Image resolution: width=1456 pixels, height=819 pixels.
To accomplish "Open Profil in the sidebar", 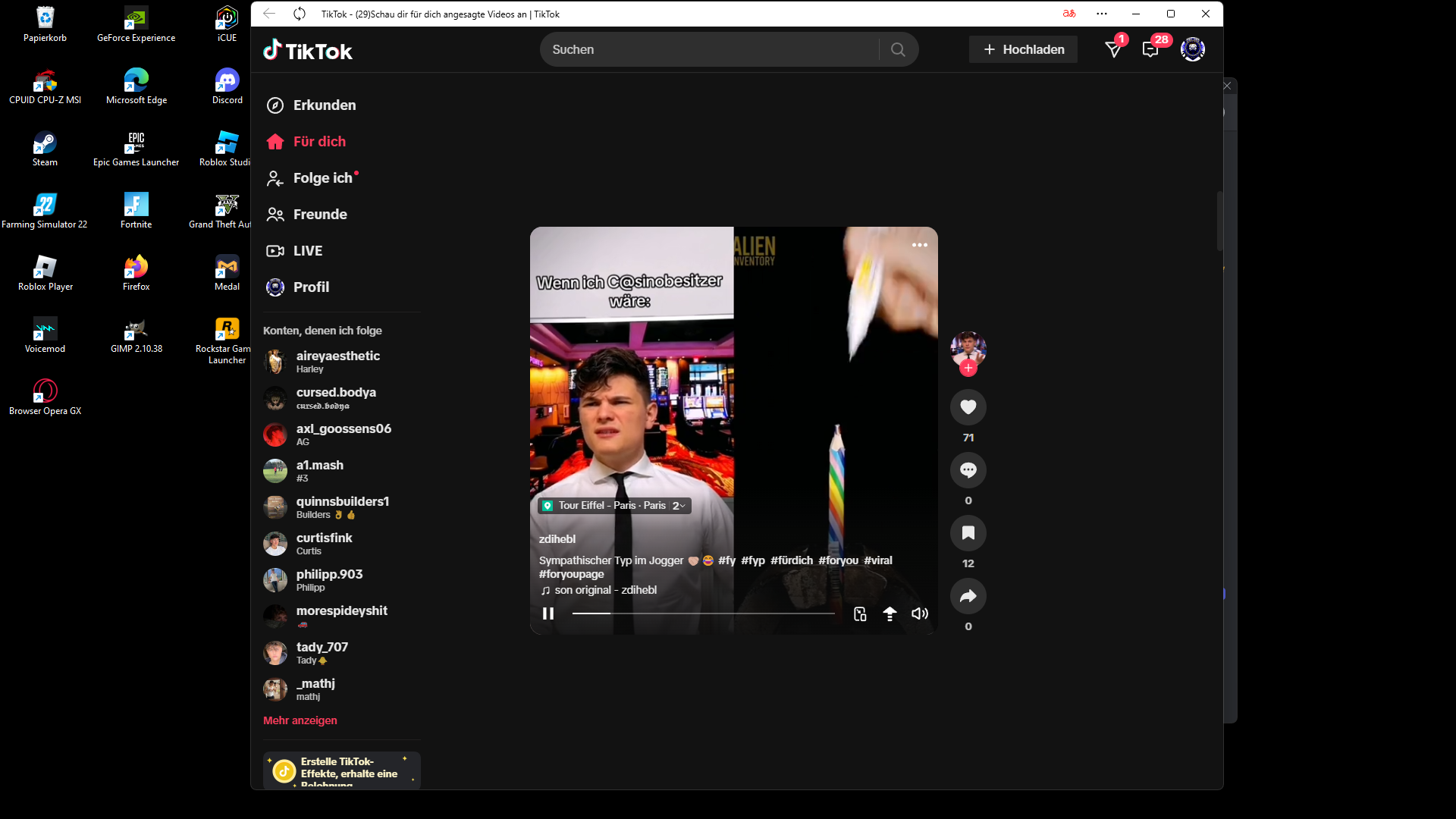I will [297, 287].
